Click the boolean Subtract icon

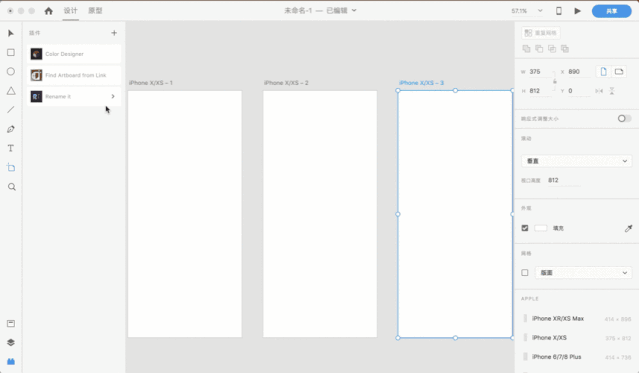pyautogui.click(x=539, y=49)
